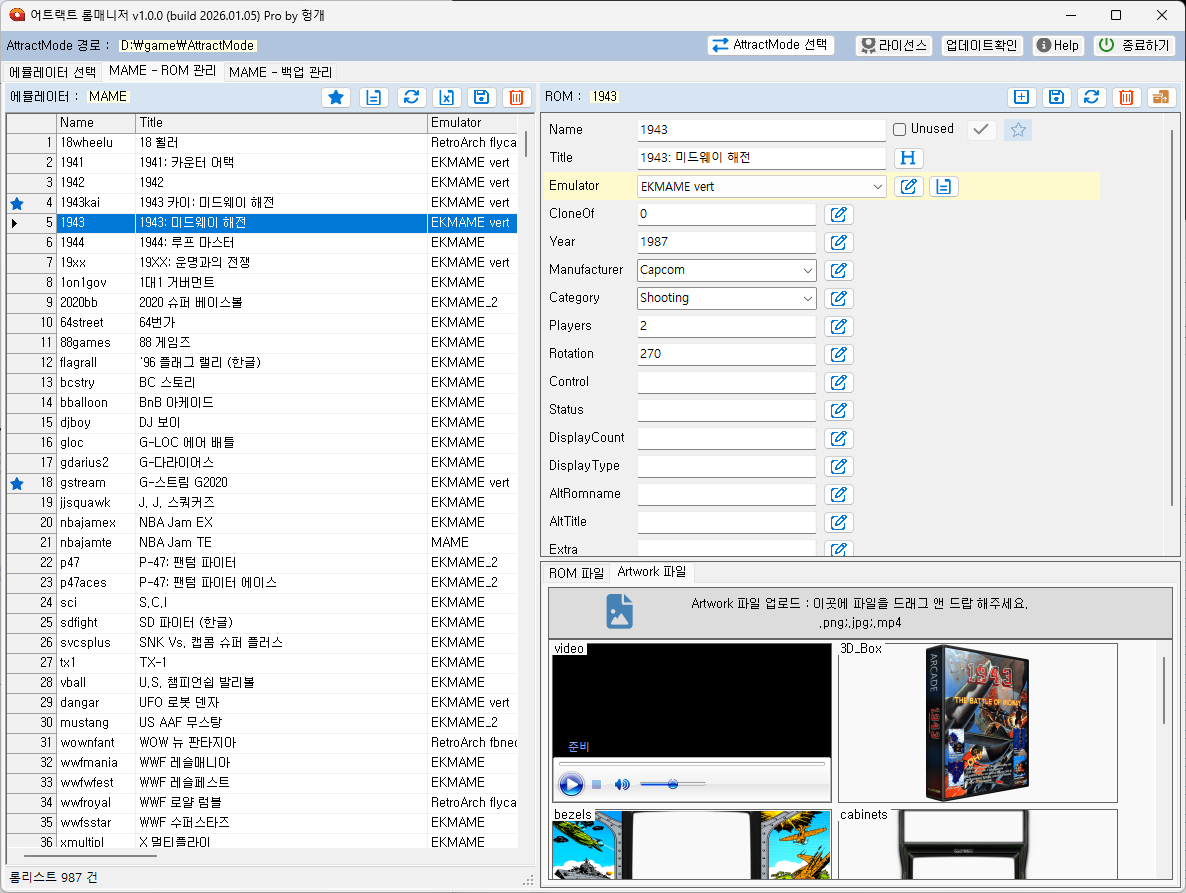Screen dimensions: 1186x893
Task: Click the Excel export icon in emulator toolbar
Action: pos(447,97)
